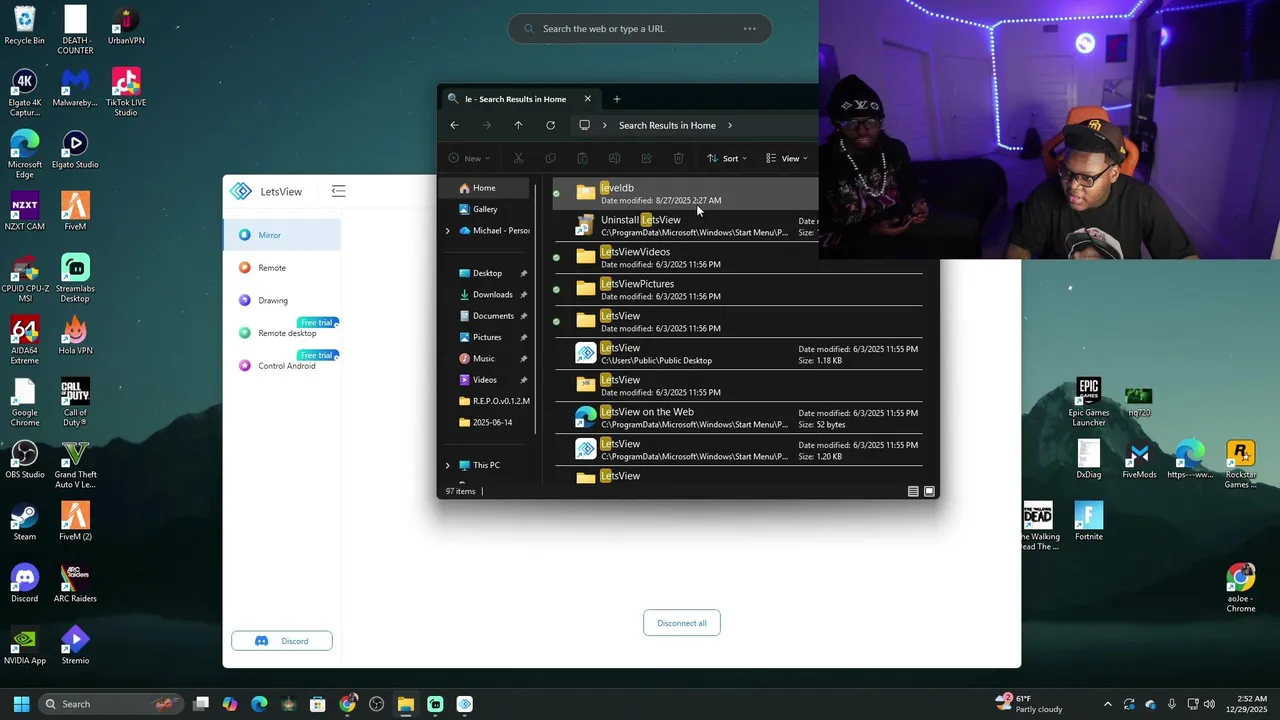This screenshot has width=1280, height=720.
Task: Open a new File Explorer tab
Action: pyautogui.click(x=616, y=99)
